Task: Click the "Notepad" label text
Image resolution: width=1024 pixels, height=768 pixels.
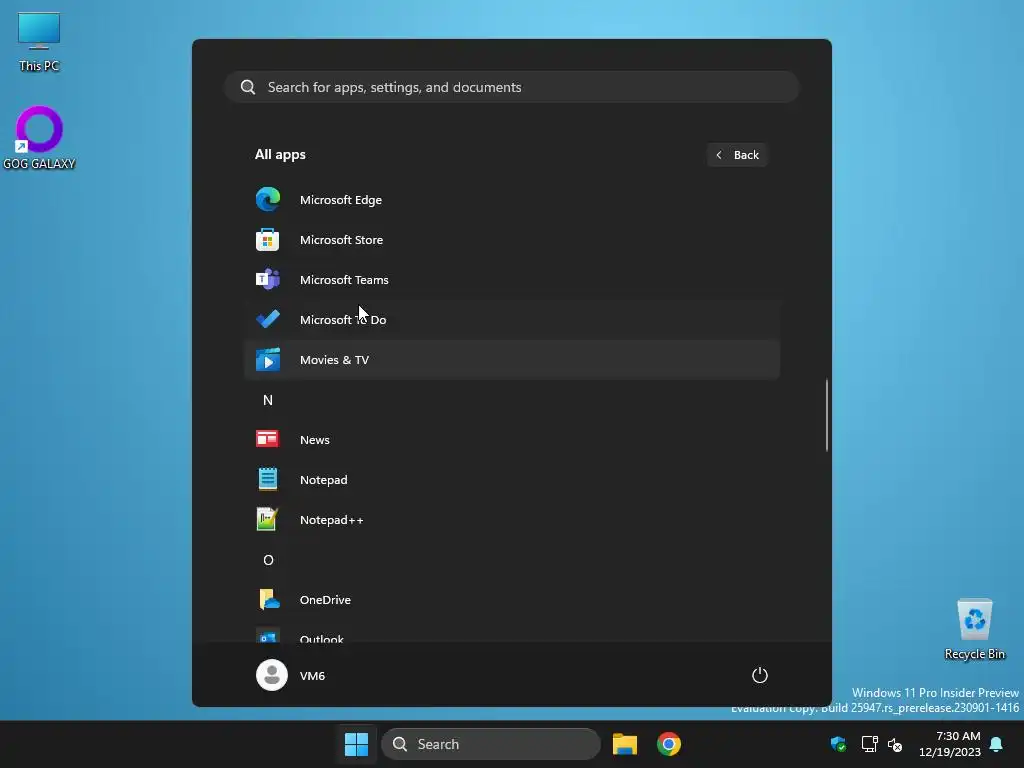Action: tap(324, 479)
